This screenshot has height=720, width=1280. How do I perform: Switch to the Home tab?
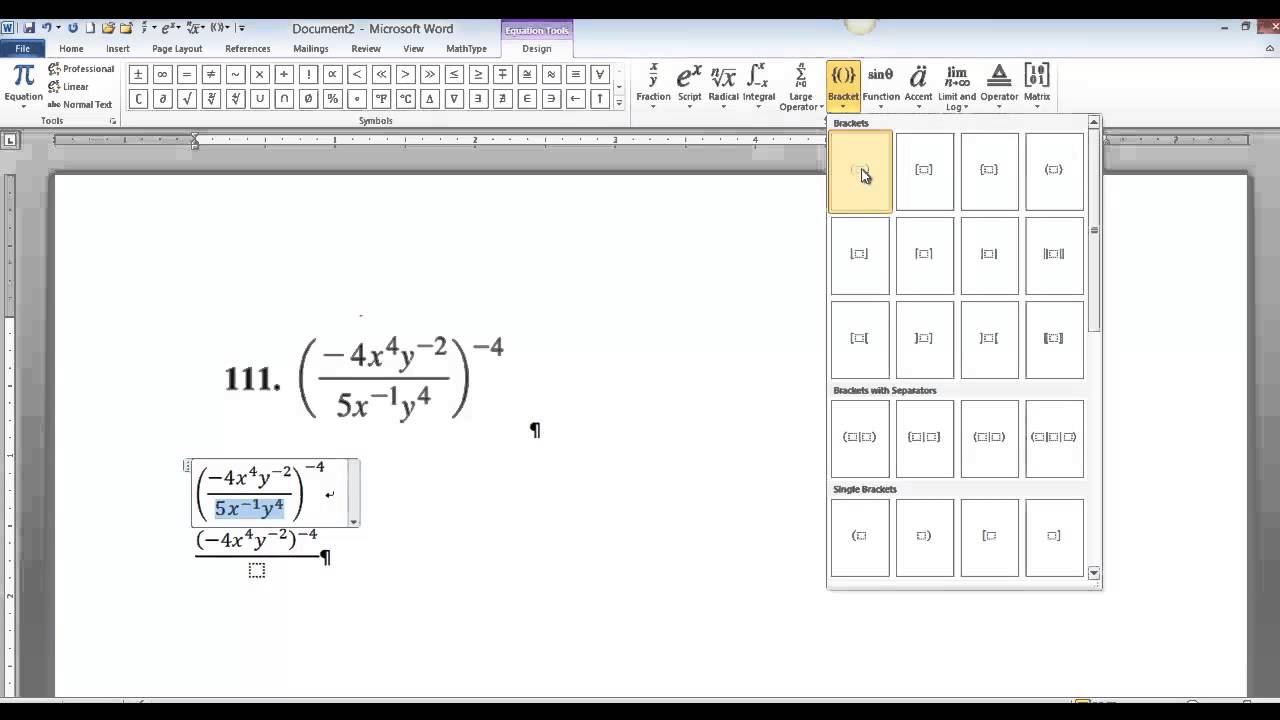pyautogui.click(x=71, y=48)
